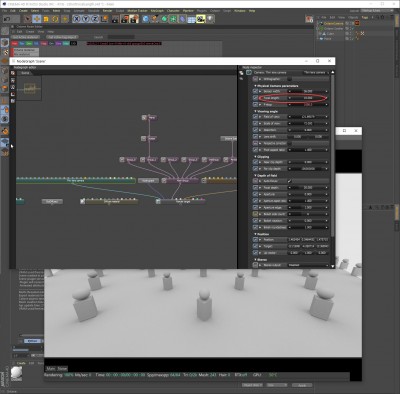Select the Move tool in toolbar

click(37, 19)
